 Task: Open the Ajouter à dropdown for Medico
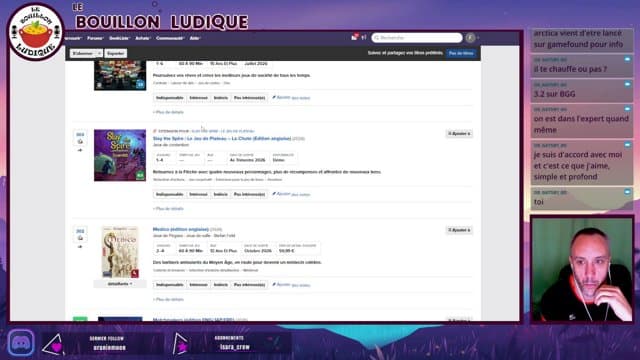click(x=459, y=230)
